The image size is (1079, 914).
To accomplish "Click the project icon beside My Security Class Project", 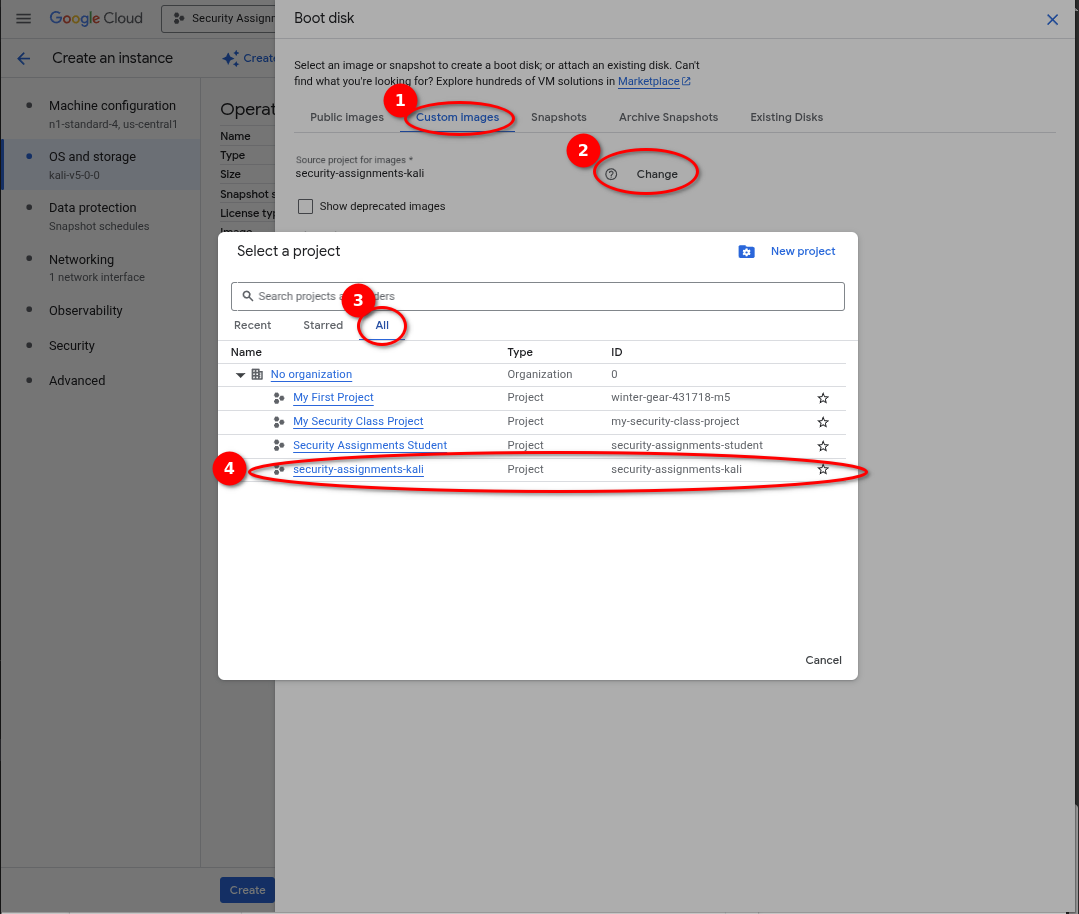I will click(x=279, y=422).
